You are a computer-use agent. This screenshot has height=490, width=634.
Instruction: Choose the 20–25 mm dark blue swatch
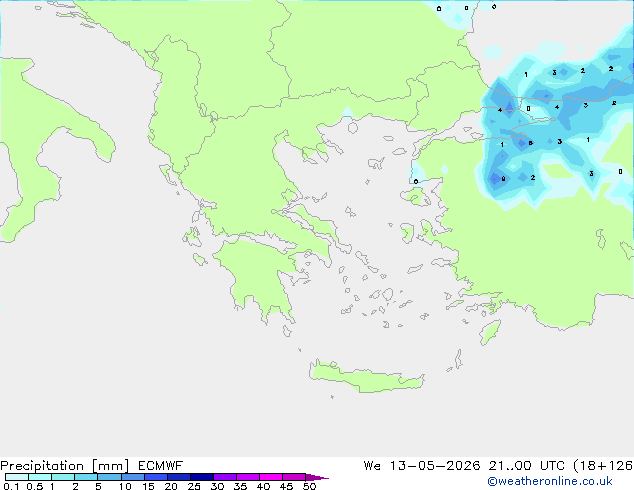coord(179,477)
